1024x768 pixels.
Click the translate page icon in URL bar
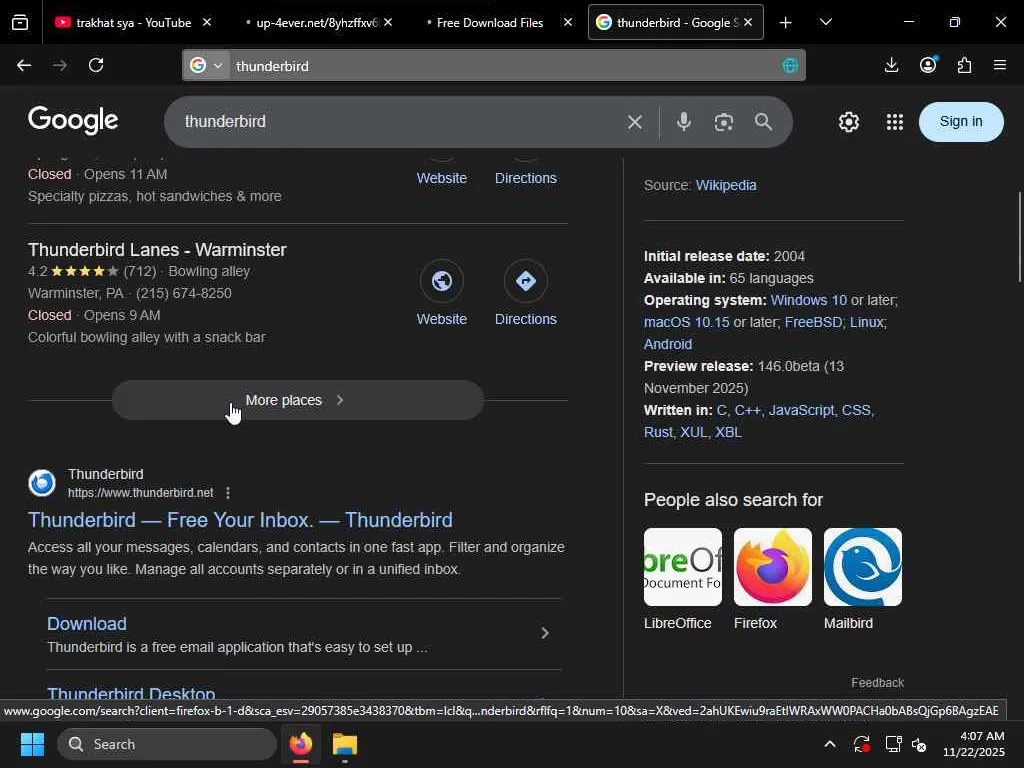[790, 65]
